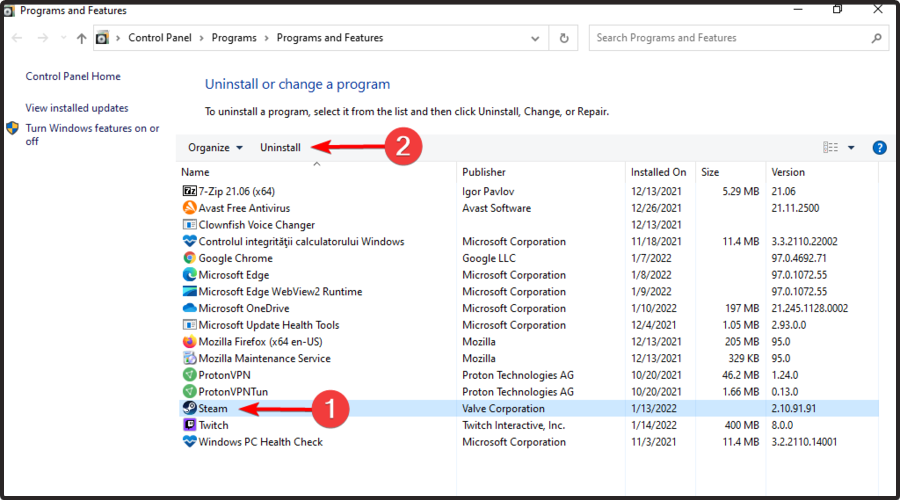
Task: Click the Programs and Features breadcrumb
Action: (x=330, y=38)
